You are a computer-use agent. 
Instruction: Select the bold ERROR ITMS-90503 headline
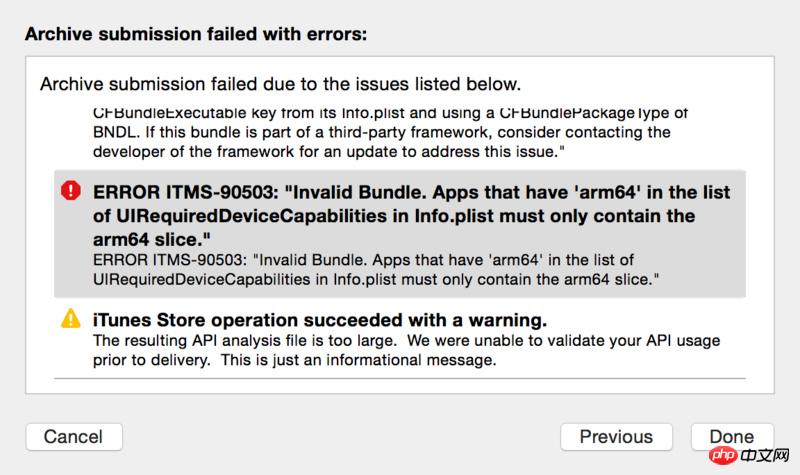pyautogui.click(x=411, y=192)
